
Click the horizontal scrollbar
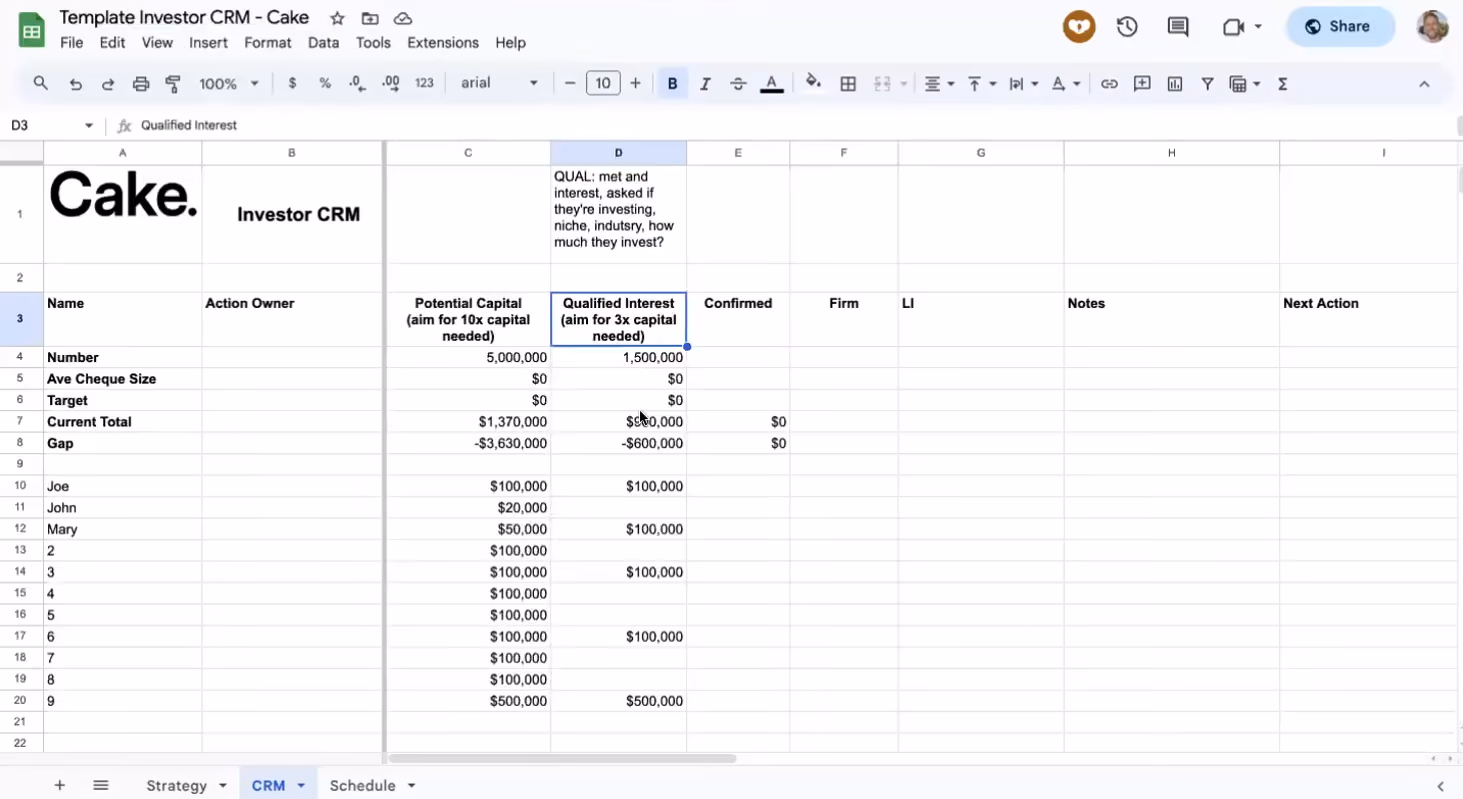coord(562,759)
